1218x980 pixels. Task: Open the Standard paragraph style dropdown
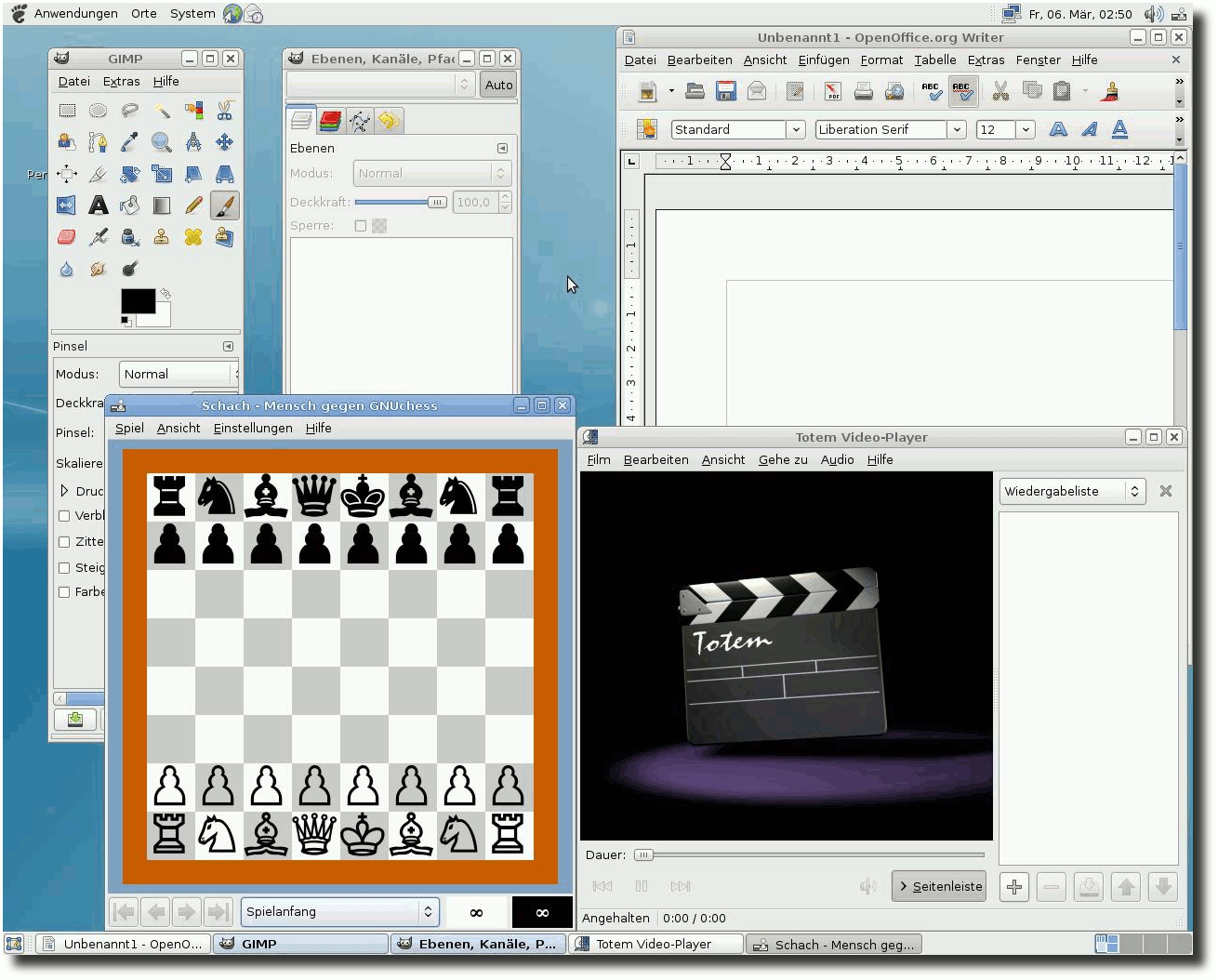pos(796,129)
